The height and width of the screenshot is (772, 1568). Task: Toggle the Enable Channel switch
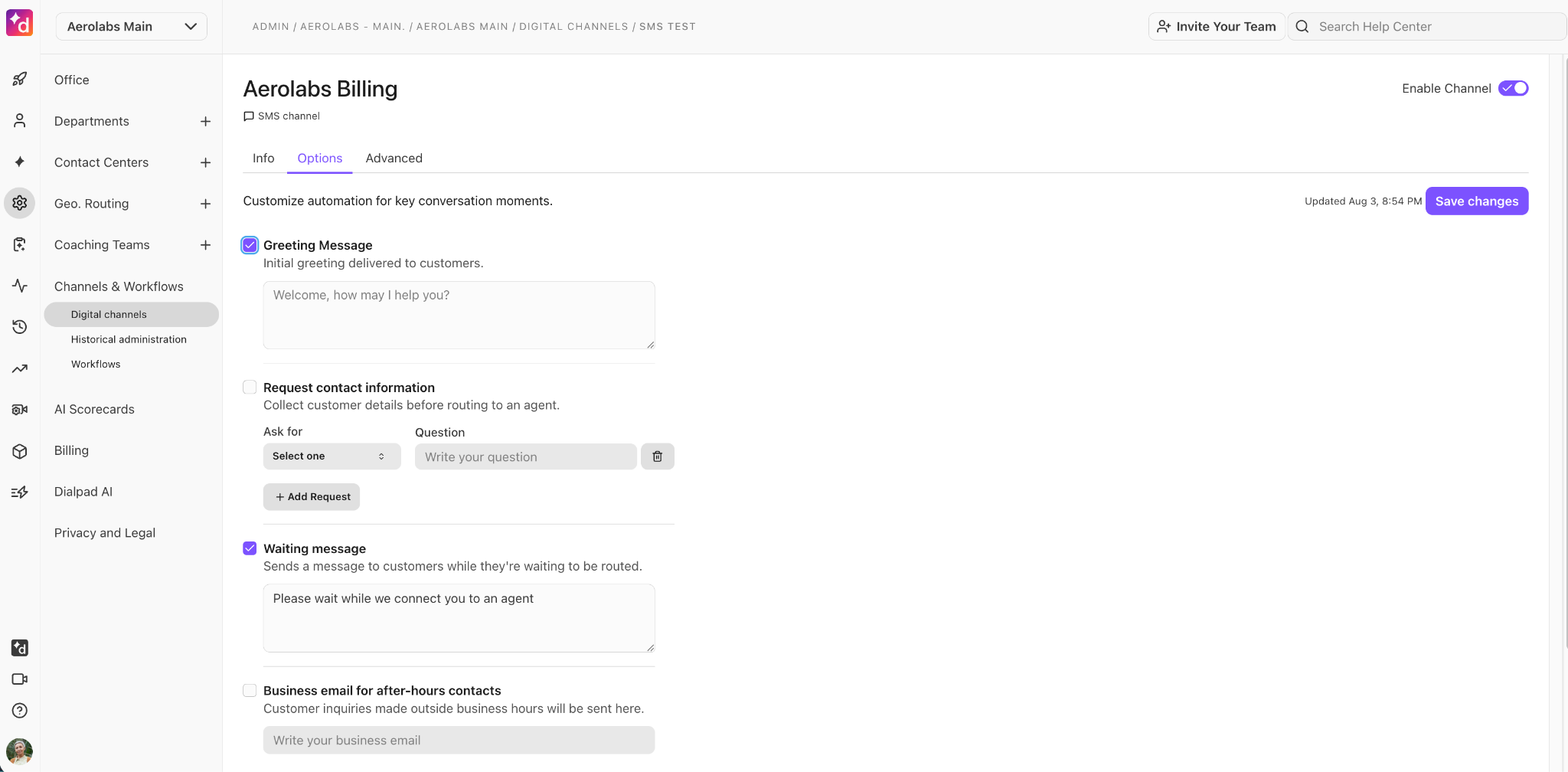click(x=1514, y=88)
